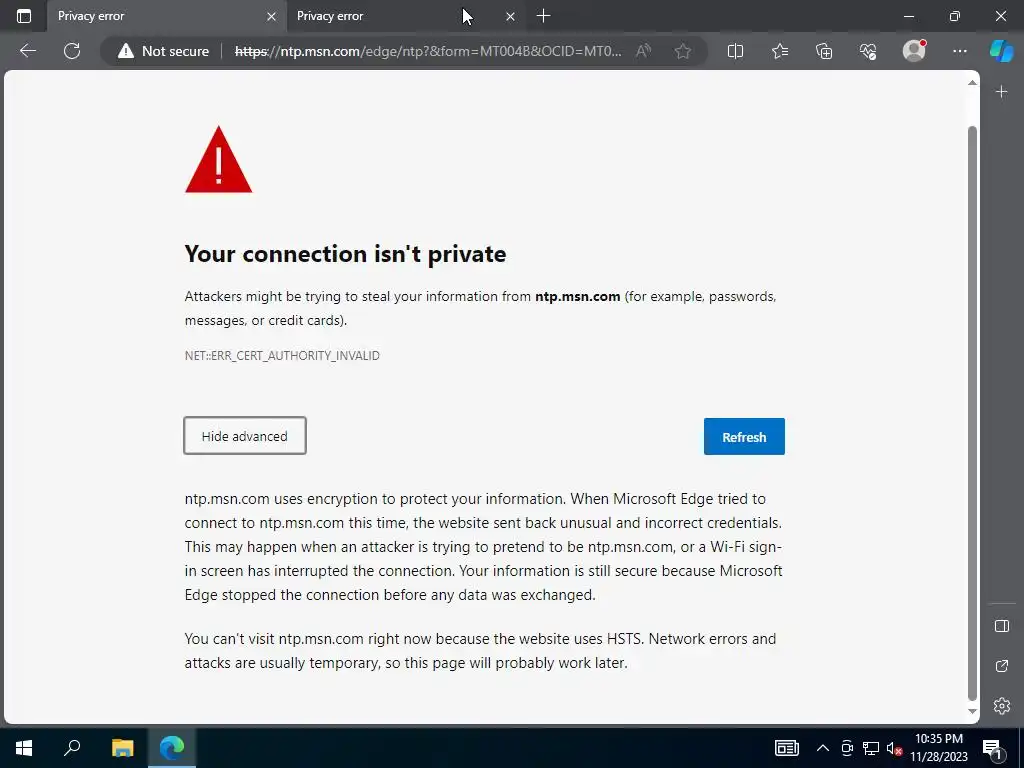Open the profile avatar menu

pos(914,50)
